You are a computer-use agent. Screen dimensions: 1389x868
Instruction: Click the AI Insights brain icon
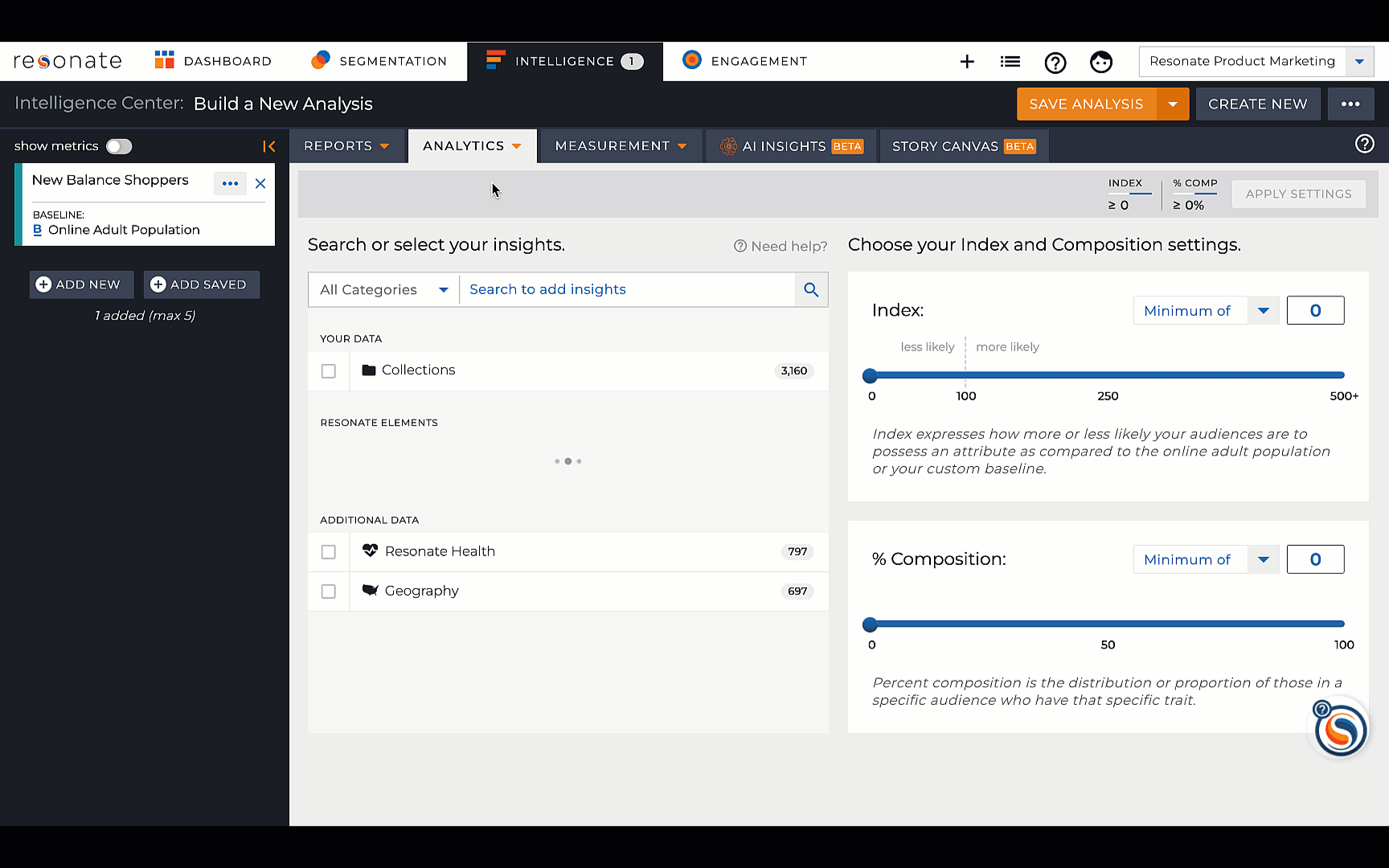coord(728,146)
